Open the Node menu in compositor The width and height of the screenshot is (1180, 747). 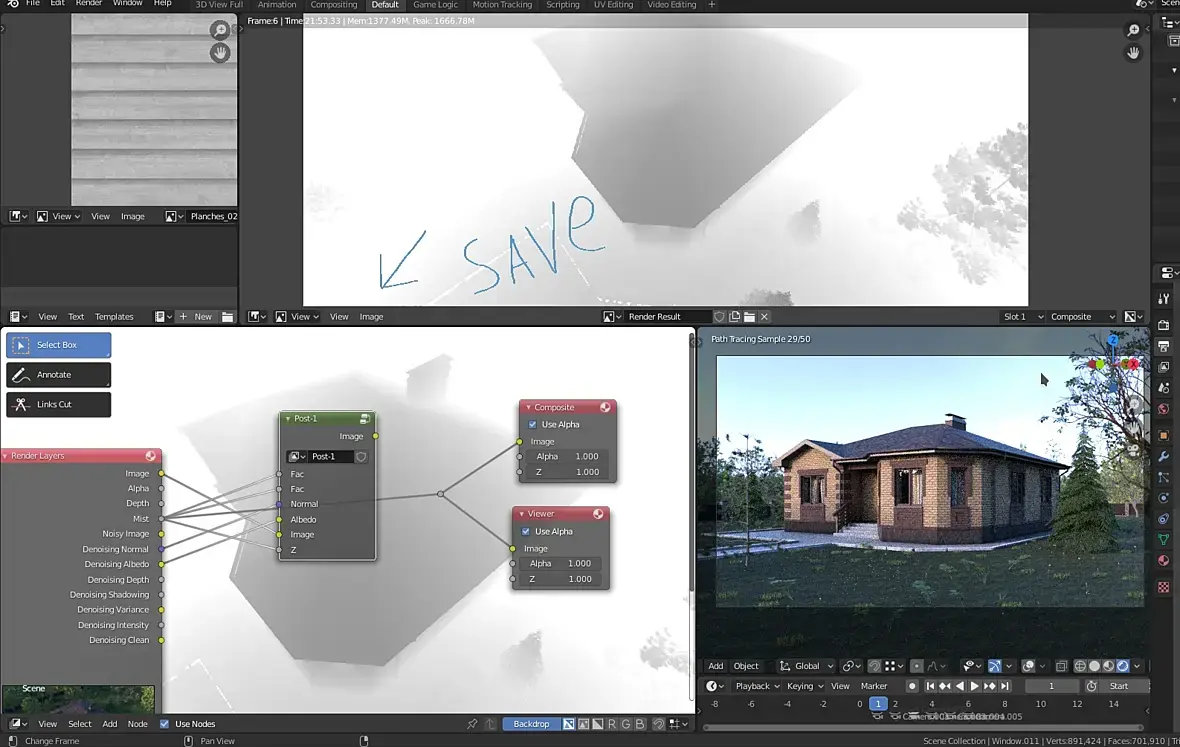138,724
